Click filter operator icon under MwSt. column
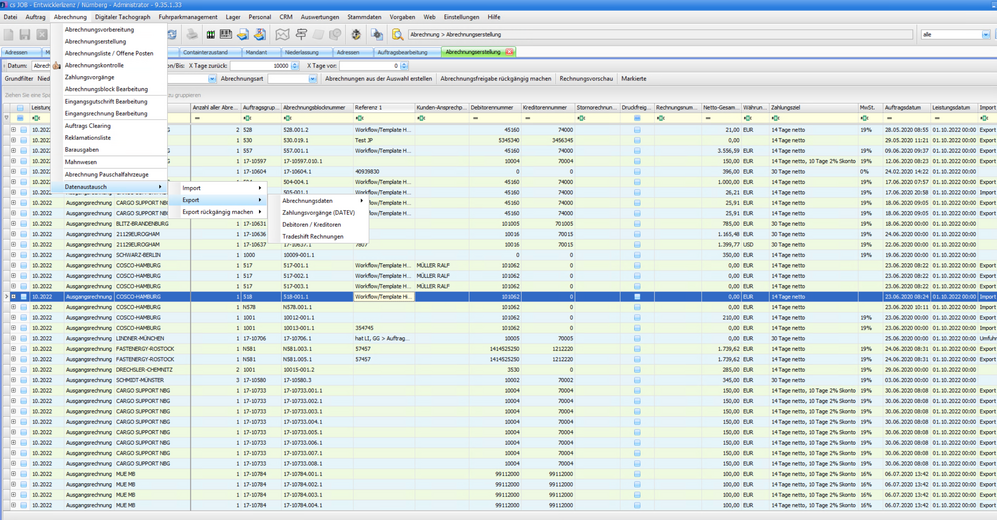 pos(864,118)
